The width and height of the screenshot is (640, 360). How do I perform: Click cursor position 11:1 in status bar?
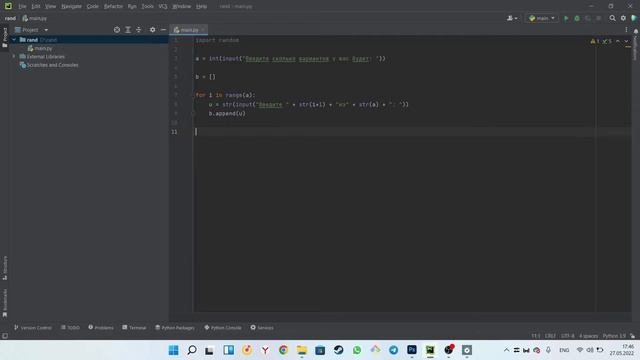[x=536, y=336]
